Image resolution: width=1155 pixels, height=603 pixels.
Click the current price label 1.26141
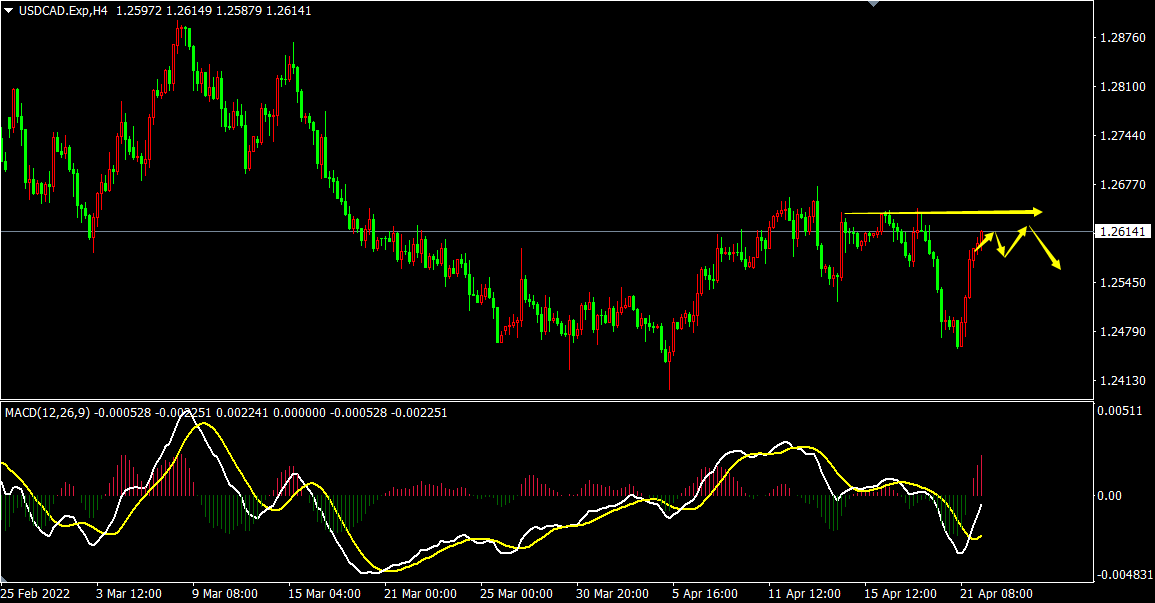pos(1123,232)
